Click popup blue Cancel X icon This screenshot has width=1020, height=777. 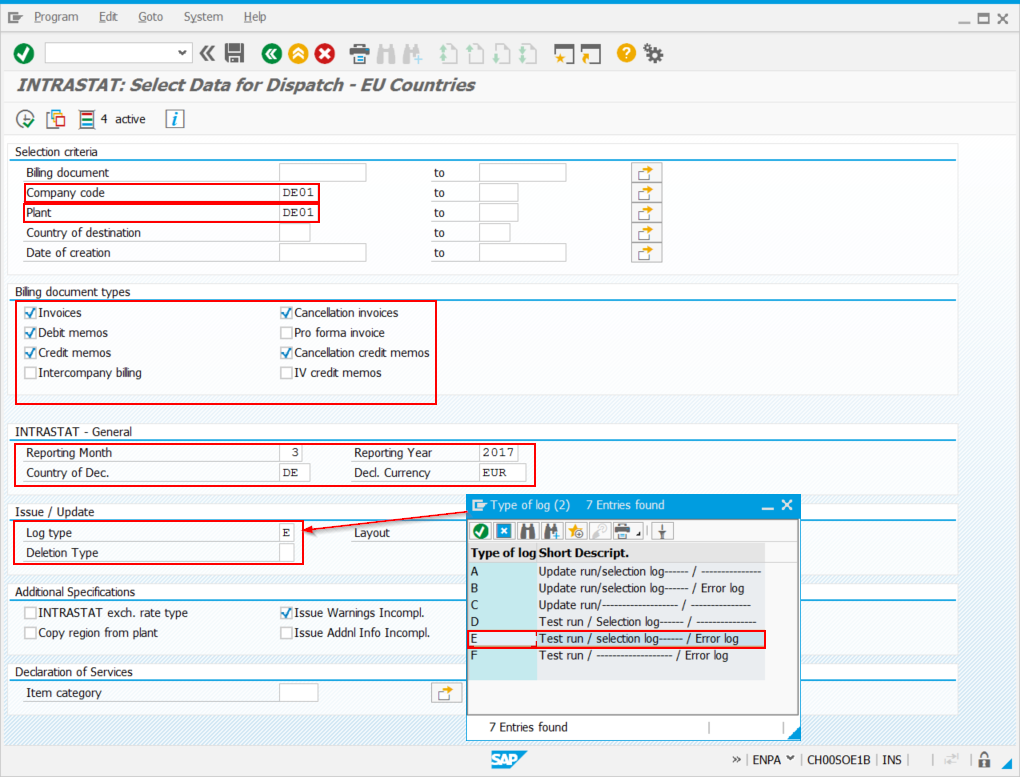504,531
